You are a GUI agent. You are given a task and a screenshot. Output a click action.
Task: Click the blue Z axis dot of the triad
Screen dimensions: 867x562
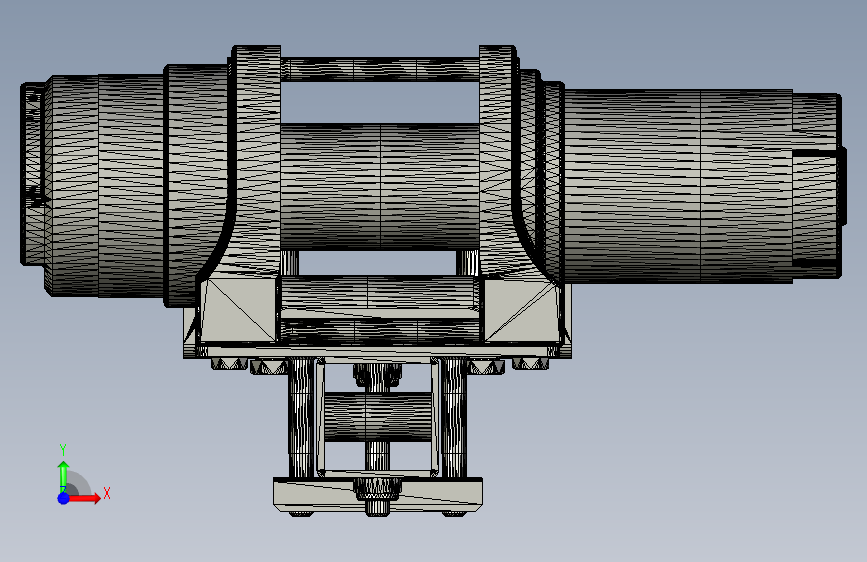click(64, 498)
